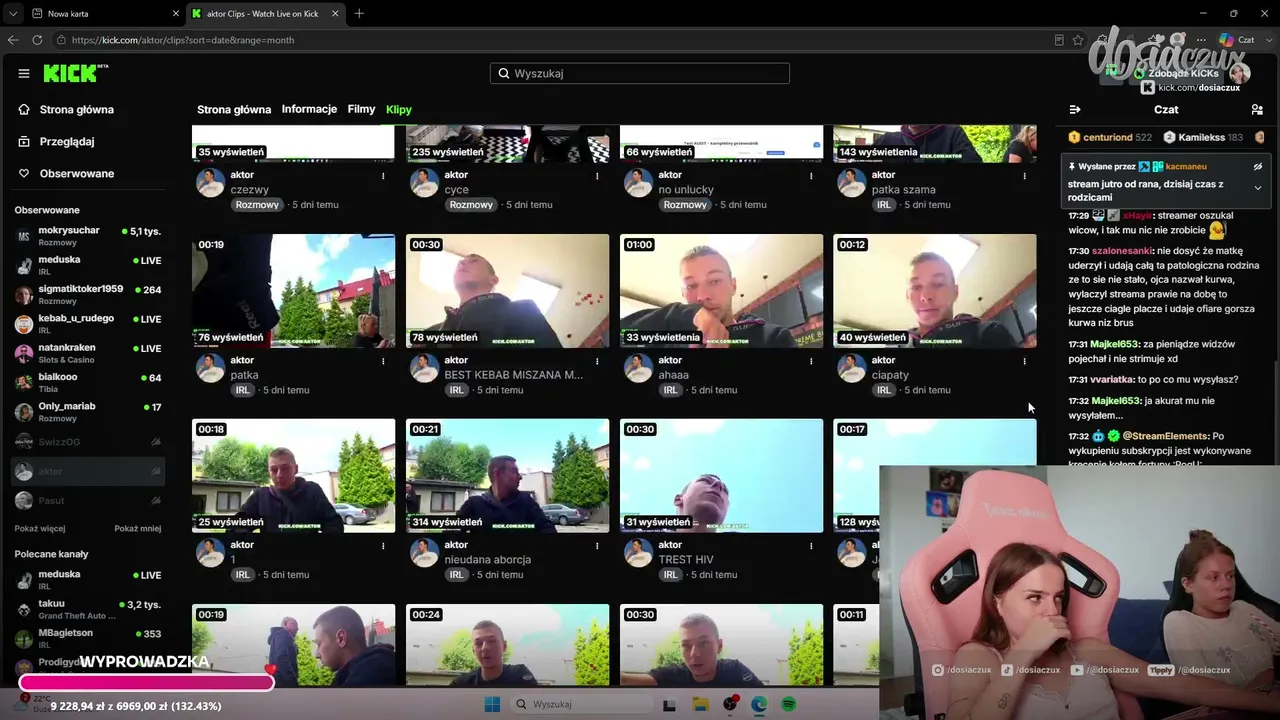Open options for the 'ciapaty' clip
1280x720 pixels.
tap(1024, 361)
